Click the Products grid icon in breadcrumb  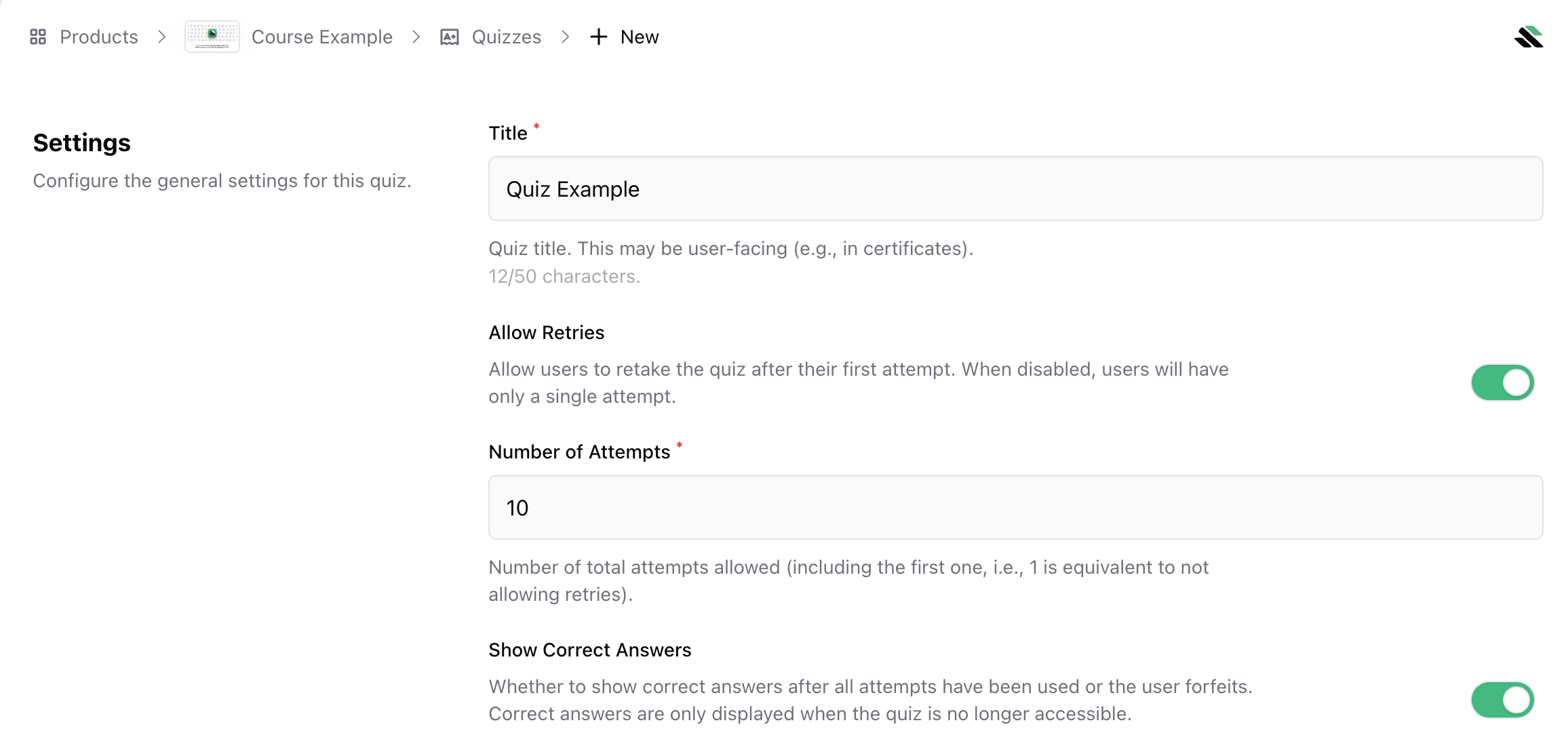38,37
